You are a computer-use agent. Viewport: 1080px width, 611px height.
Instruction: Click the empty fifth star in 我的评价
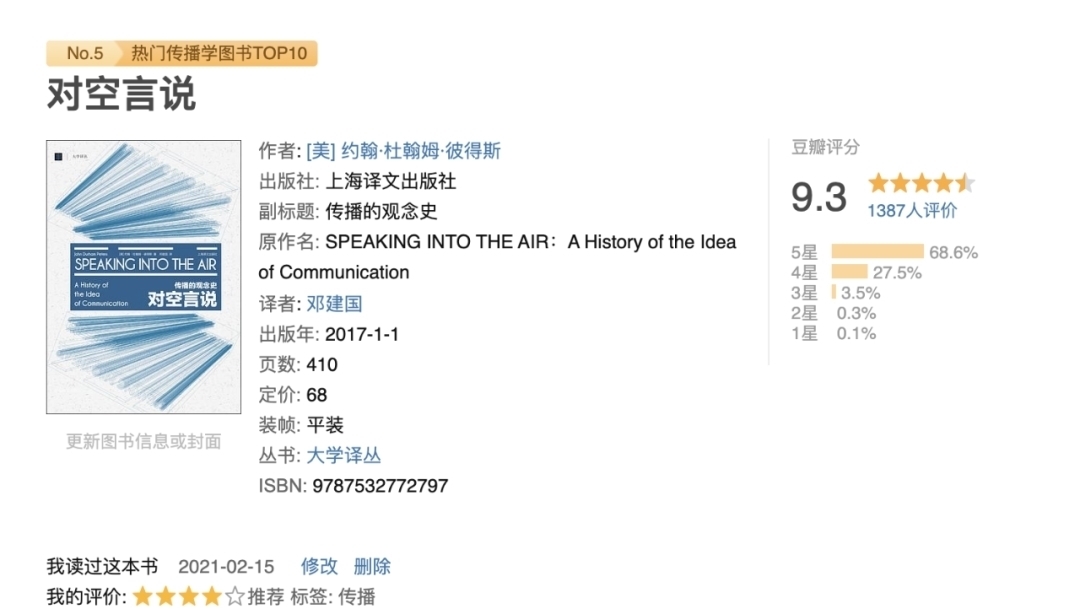tap(235, 597)
